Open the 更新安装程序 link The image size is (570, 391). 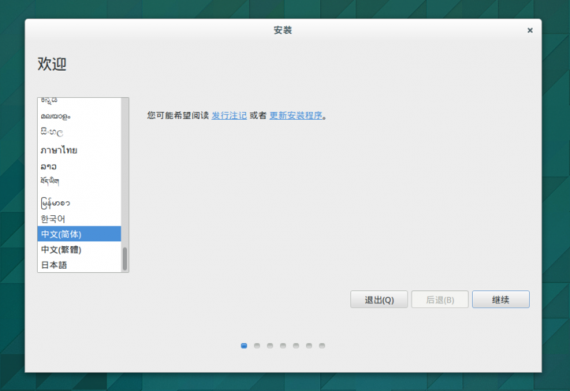296,116
